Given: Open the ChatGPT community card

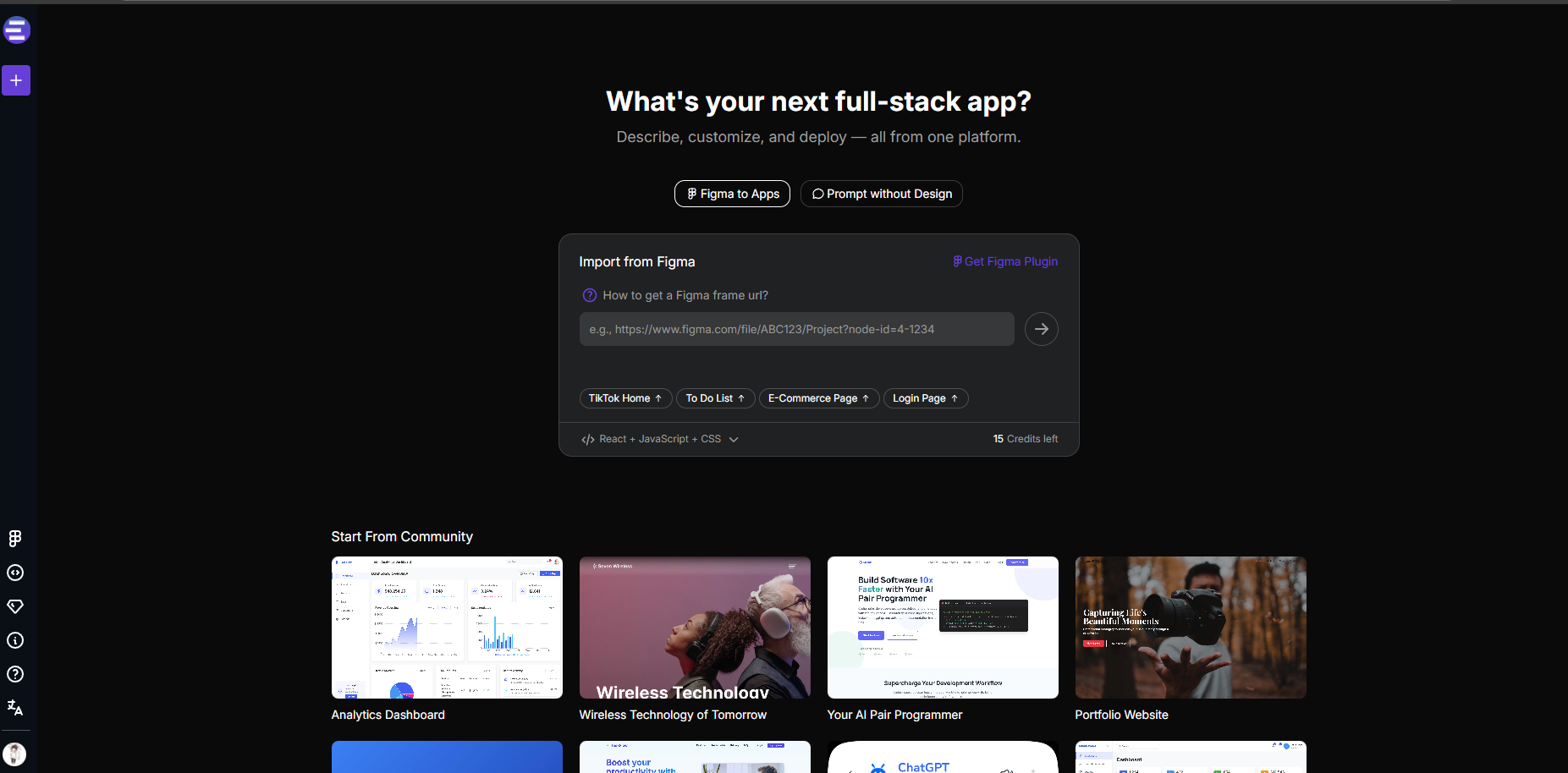Looking at the screenshot, I should (x=943, y=757).
